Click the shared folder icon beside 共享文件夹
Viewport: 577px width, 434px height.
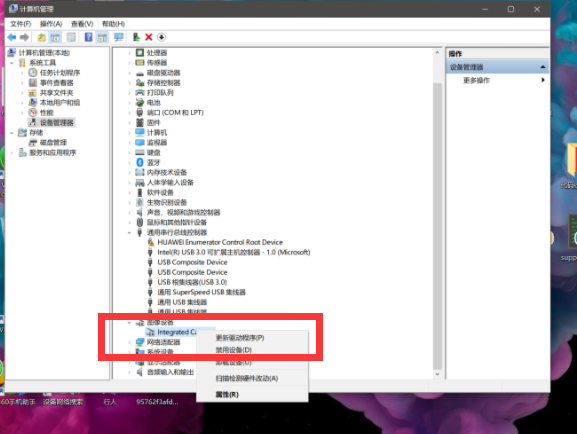[33, 93]
